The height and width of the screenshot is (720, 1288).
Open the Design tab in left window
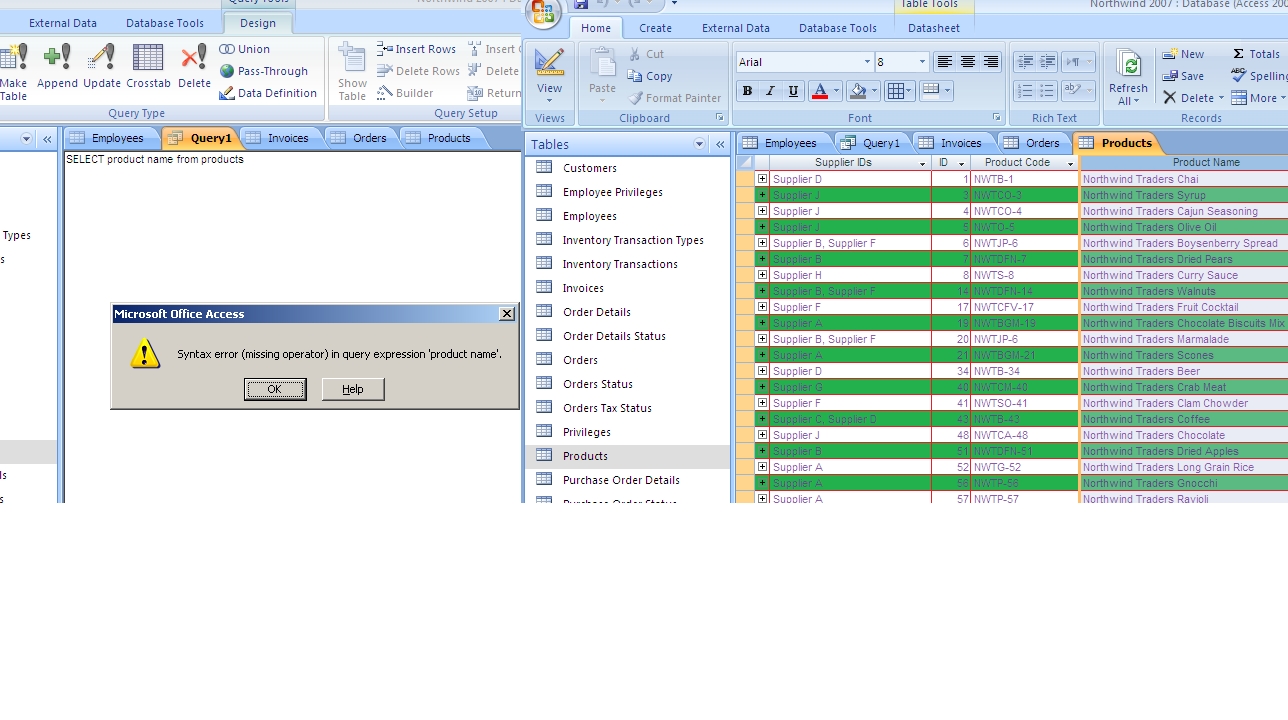point(258,23)
